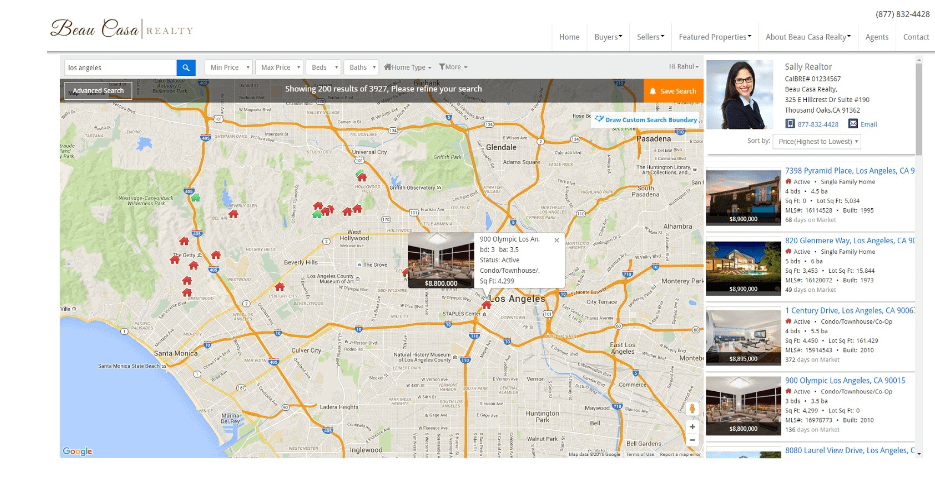Click the Street View pegman icon
Image resolution: width=935 pixels, height=481 pixels.
tap(692, 409)
